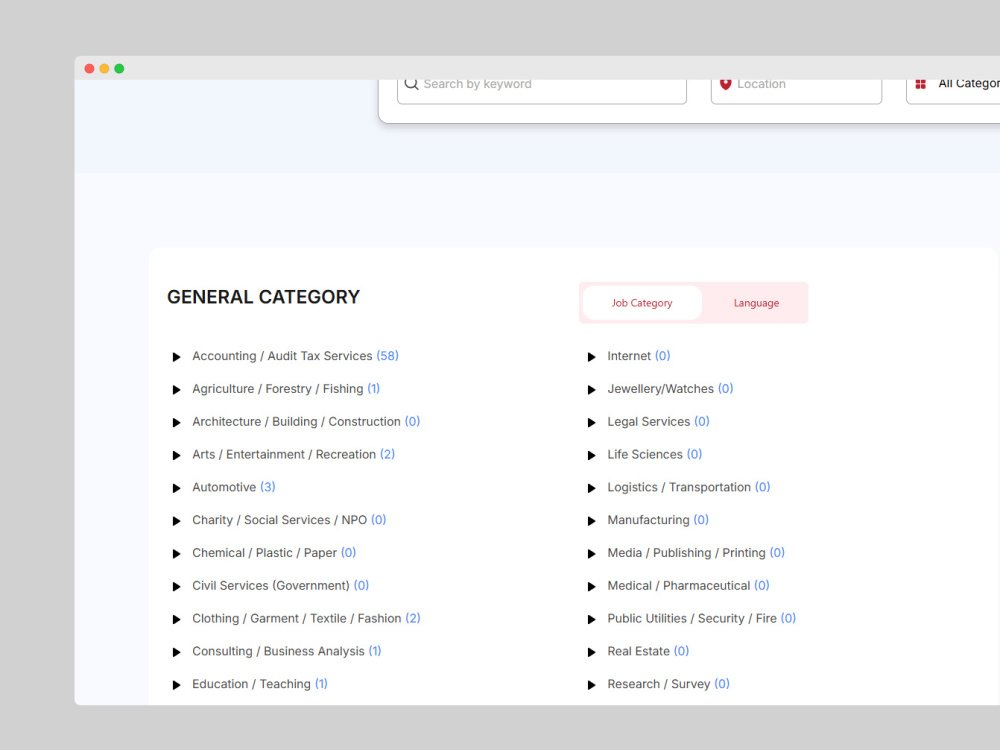
Task: Expand arrow beside Internet
Action: [591, 357]
